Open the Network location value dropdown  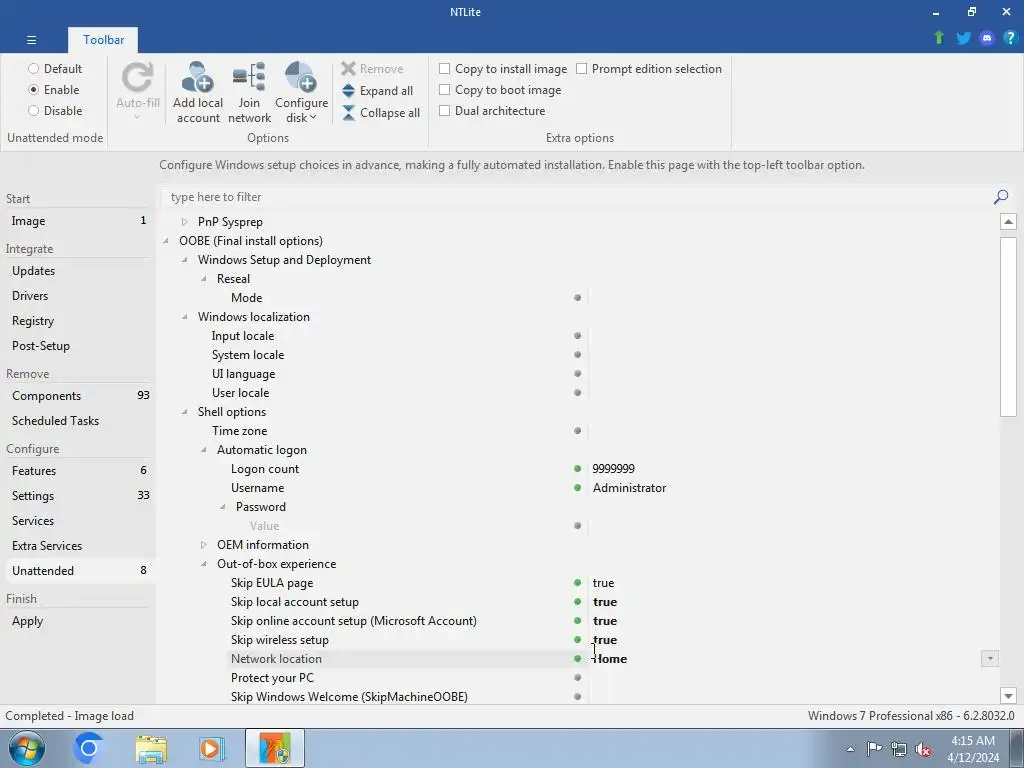pyautogui.click(x=990, y=659)
